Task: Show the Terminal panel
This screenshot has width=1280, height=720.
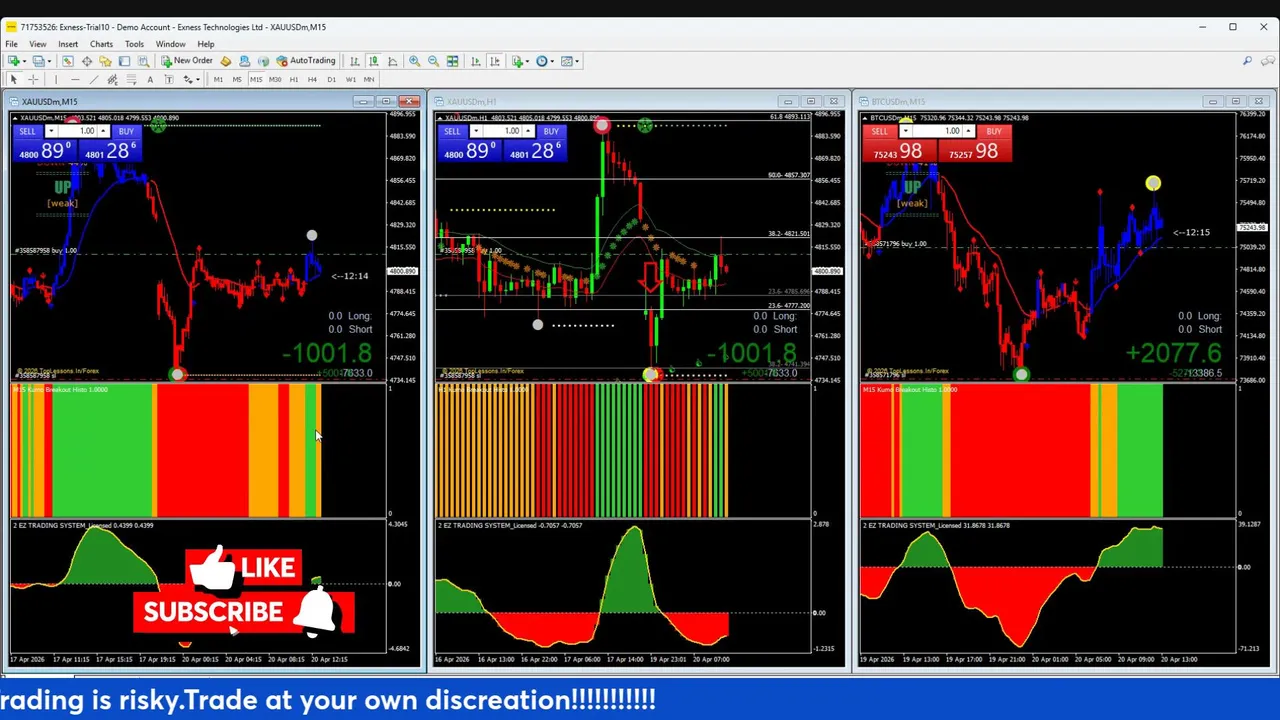Action: (x=124, y=61)
